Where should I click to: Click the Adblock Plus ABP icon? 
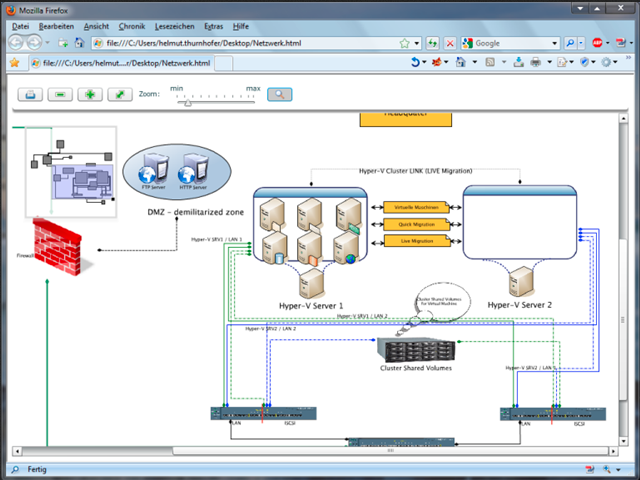pos(598,42)
